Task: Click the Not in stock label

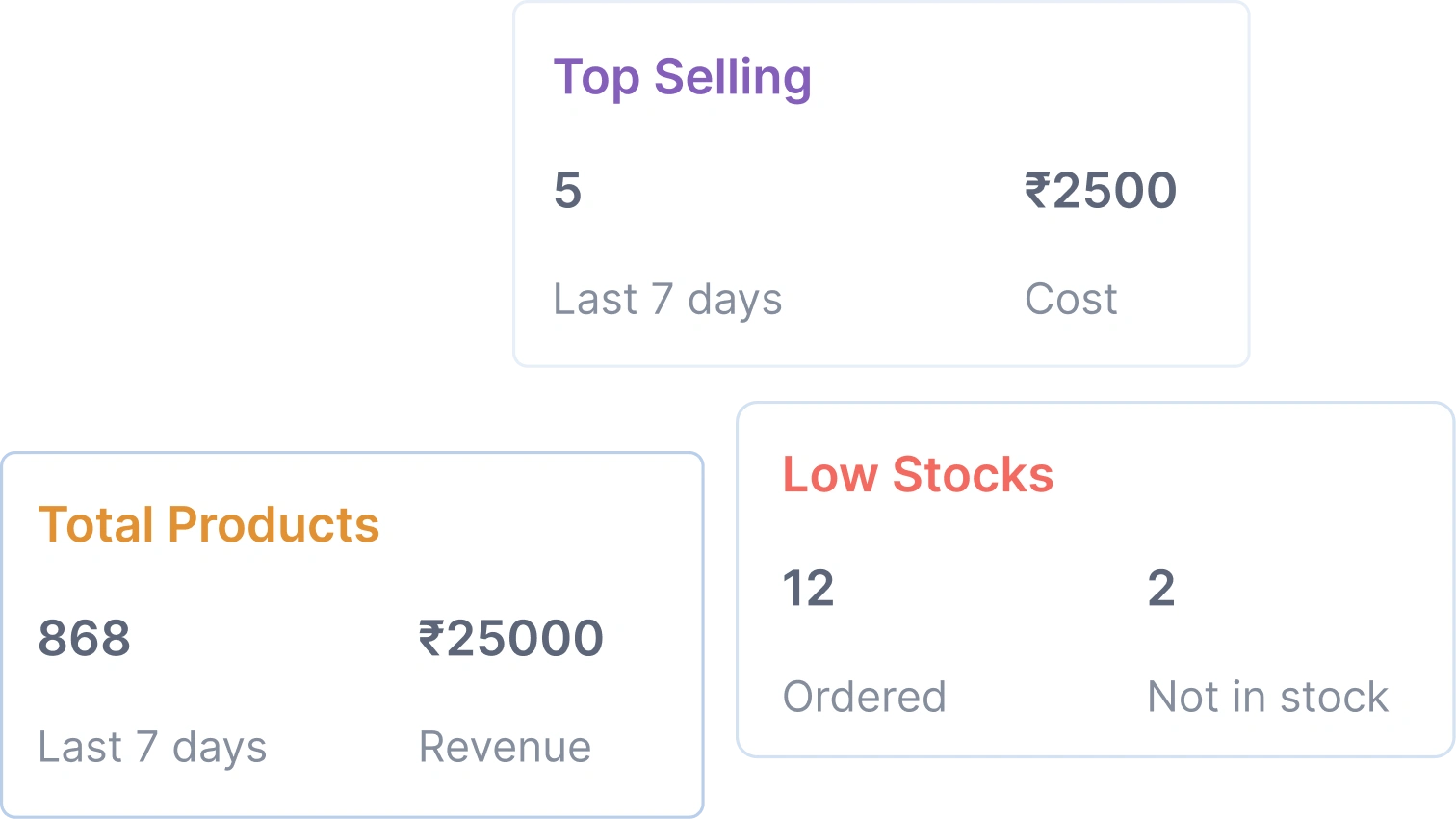Action: tap(1267, 697)
